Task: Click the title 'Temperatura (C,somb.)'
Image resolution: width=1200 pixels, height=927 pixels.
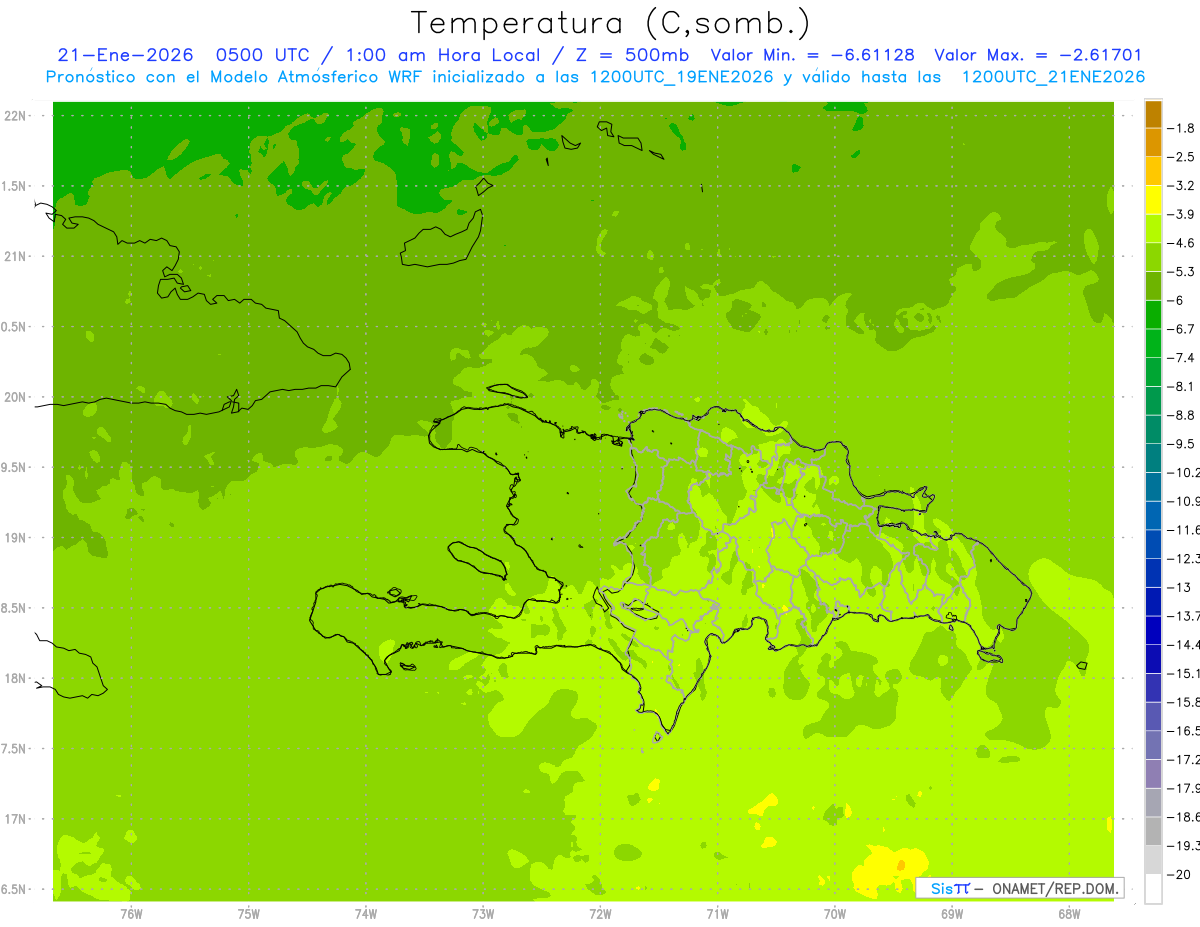Action: click(x=610, y=23)
